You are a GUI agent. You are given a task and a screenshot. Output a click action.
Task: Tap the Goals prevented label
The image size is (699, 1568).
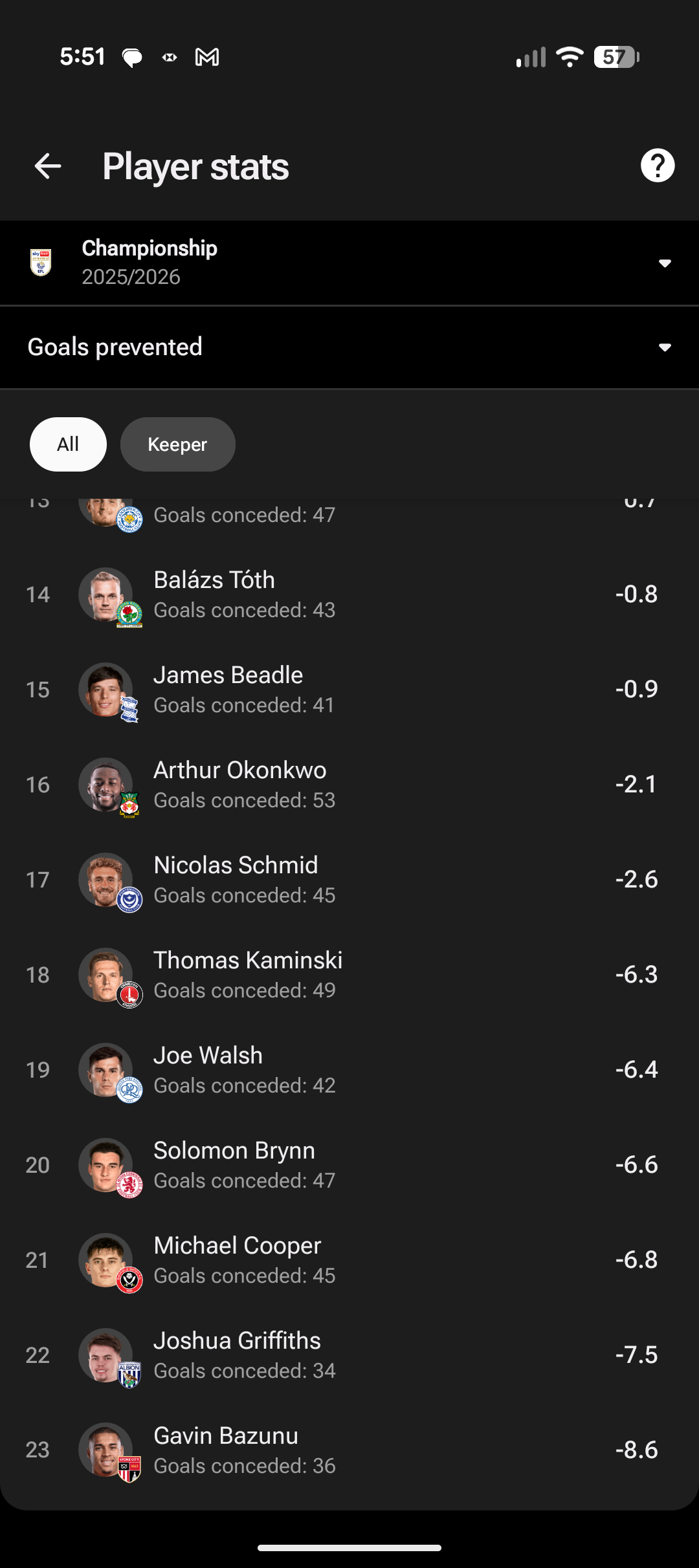[115, 347]
